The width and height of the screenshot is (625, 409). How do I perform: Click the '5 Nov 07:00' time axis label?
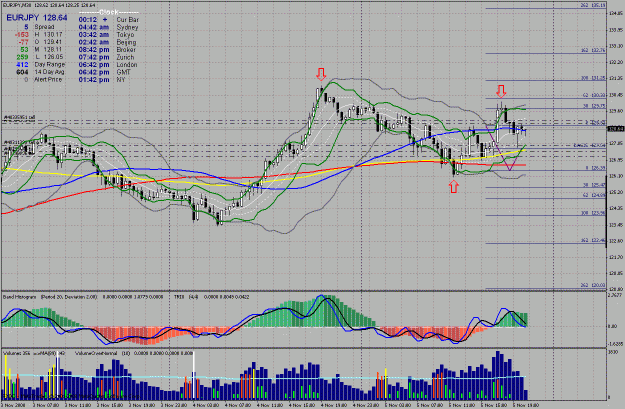click(429, 405)
